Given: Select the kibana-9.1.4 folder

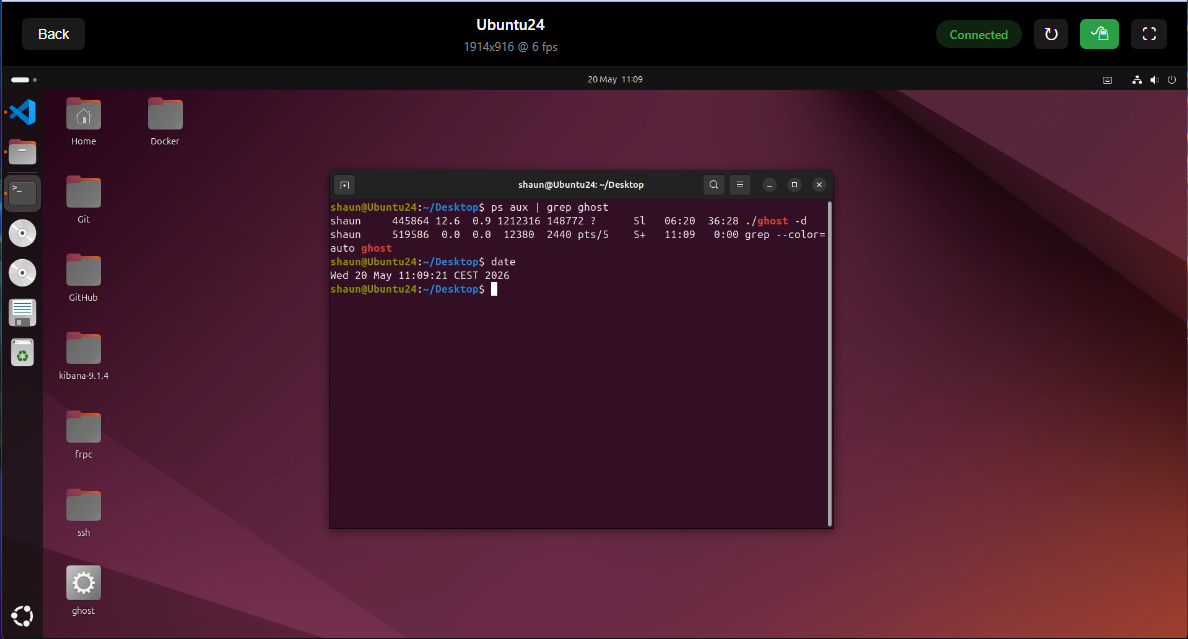Looking at the screenshot, I should point(83,356).
